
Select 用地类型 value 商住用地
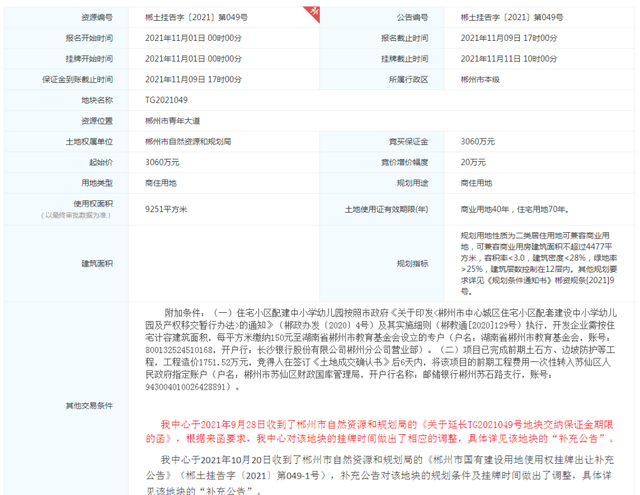pyautogui.click(x=161, y=183)
